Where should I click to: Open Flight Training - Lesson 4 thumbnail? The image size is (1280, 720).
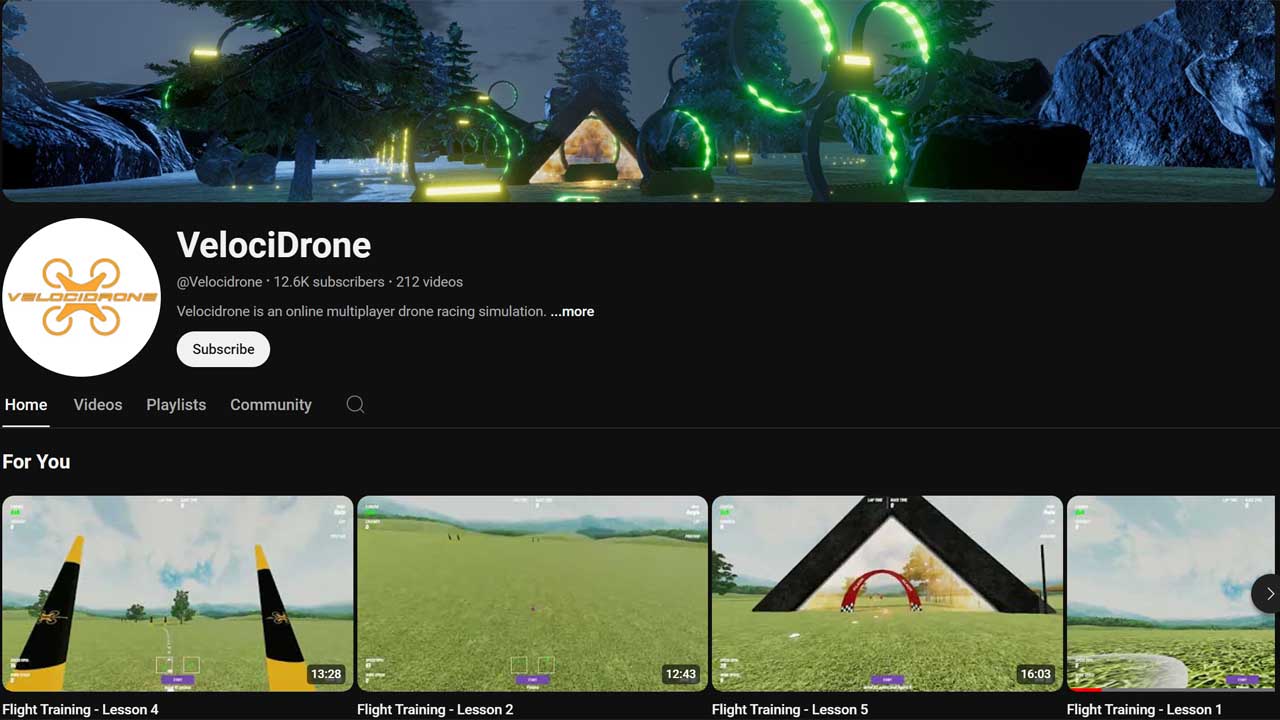coord(178,593)
